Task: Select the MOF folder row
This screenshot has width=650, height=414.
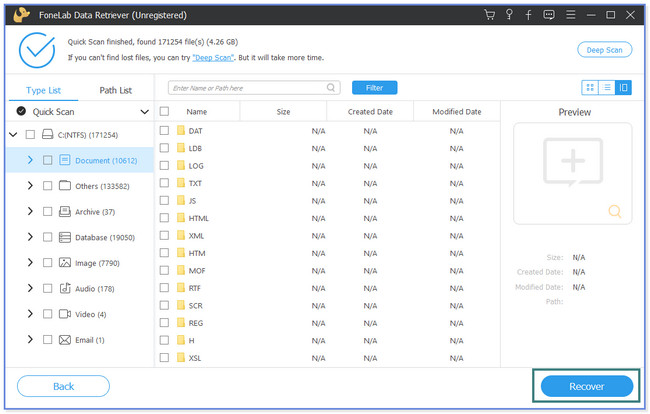Action: [327, 271]
